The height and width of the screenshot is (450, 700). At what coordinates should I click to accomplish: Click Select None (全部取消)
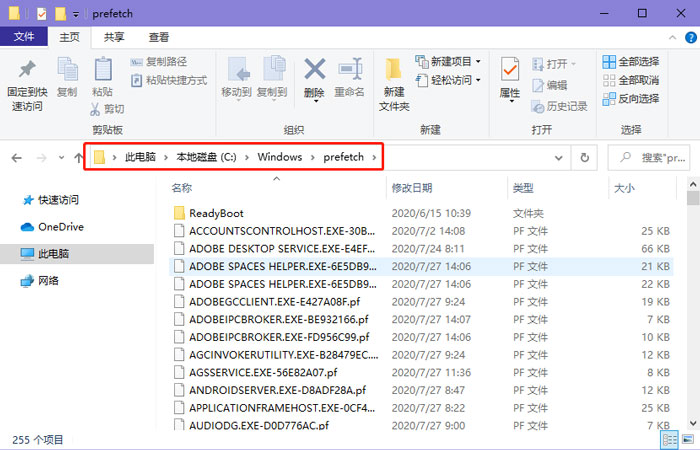630,80
